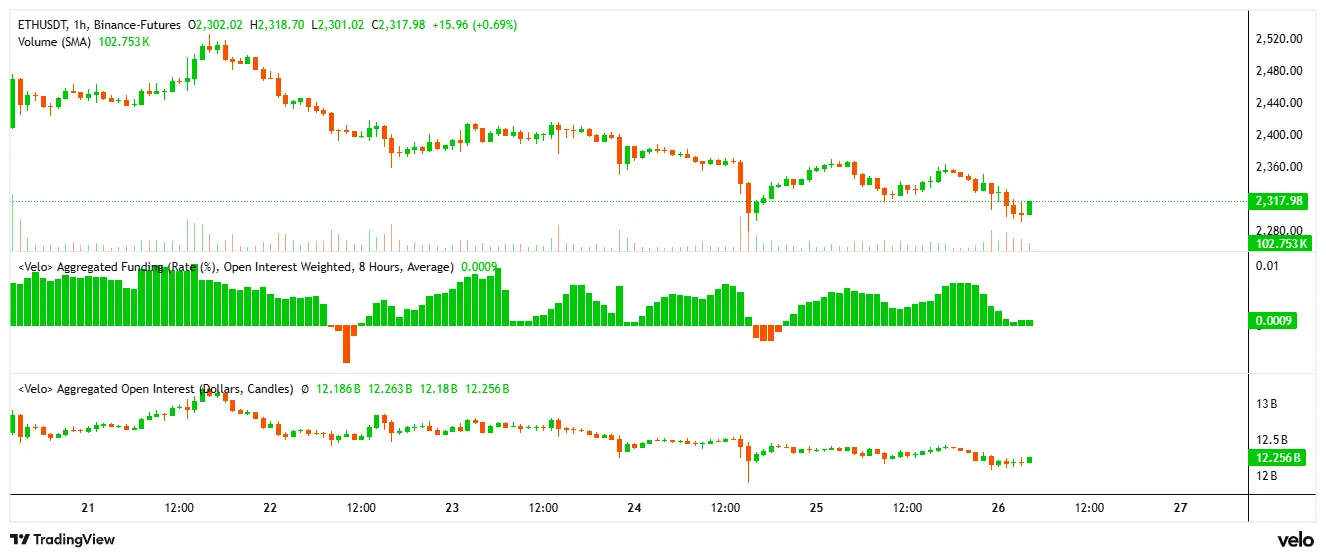Click the date 27 on time axis
This screenshot has width=1326, height=557.
1180,508
